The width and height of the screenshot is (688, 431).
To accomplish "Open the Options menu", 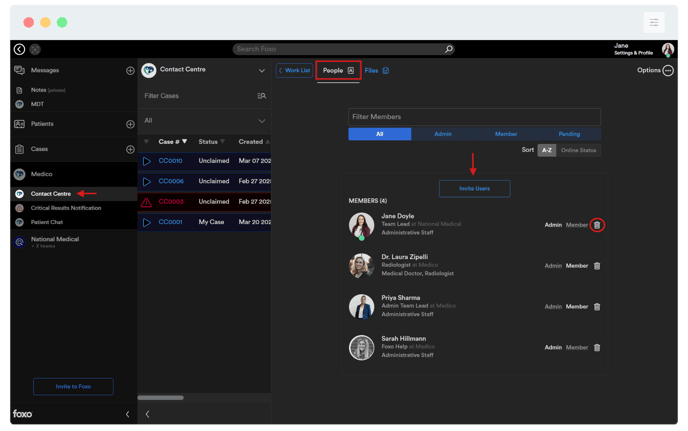I will point(655,71).
